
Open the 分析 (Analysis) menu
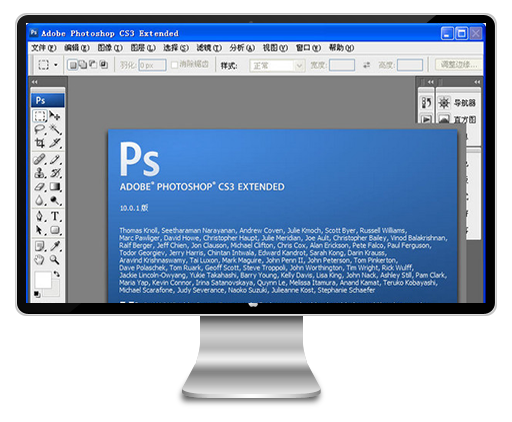[x=242, y=48]
